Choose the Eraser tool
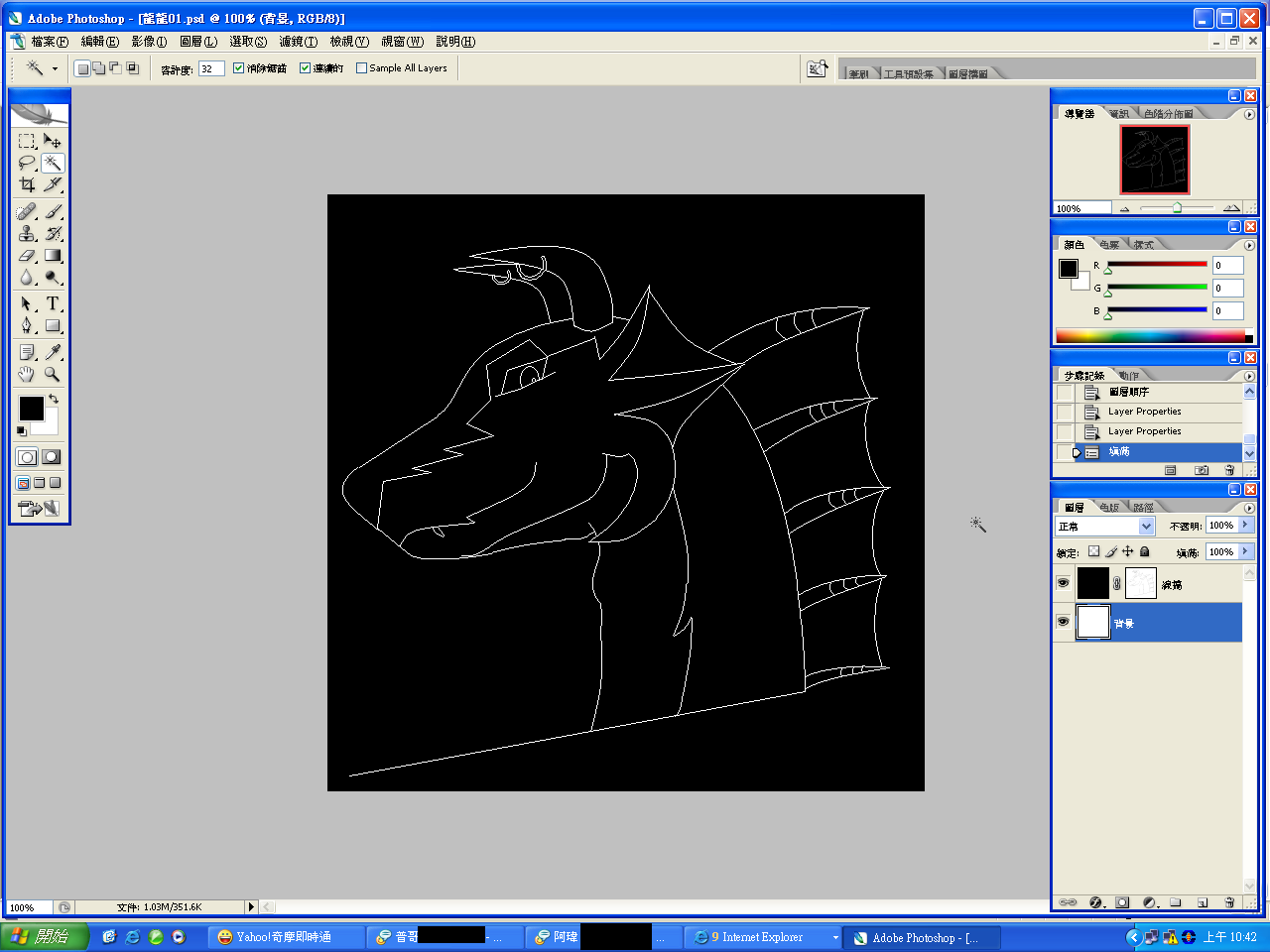 (x=27, y=256)
